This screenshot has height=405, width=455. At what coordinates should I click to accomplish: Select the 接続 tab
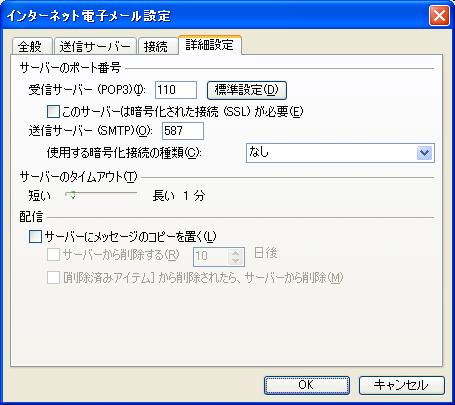(156, 46)
